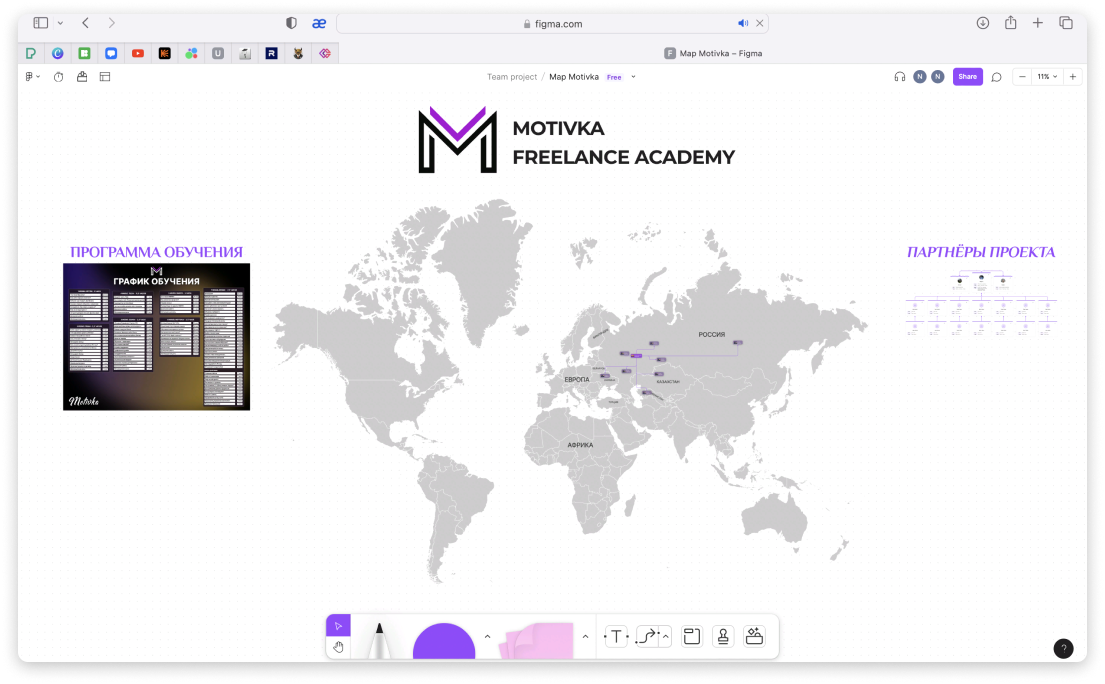This screenshot has height=684, width=1105.
Task: Zoom out with the minus button
Action: (x=1023, y=77)
